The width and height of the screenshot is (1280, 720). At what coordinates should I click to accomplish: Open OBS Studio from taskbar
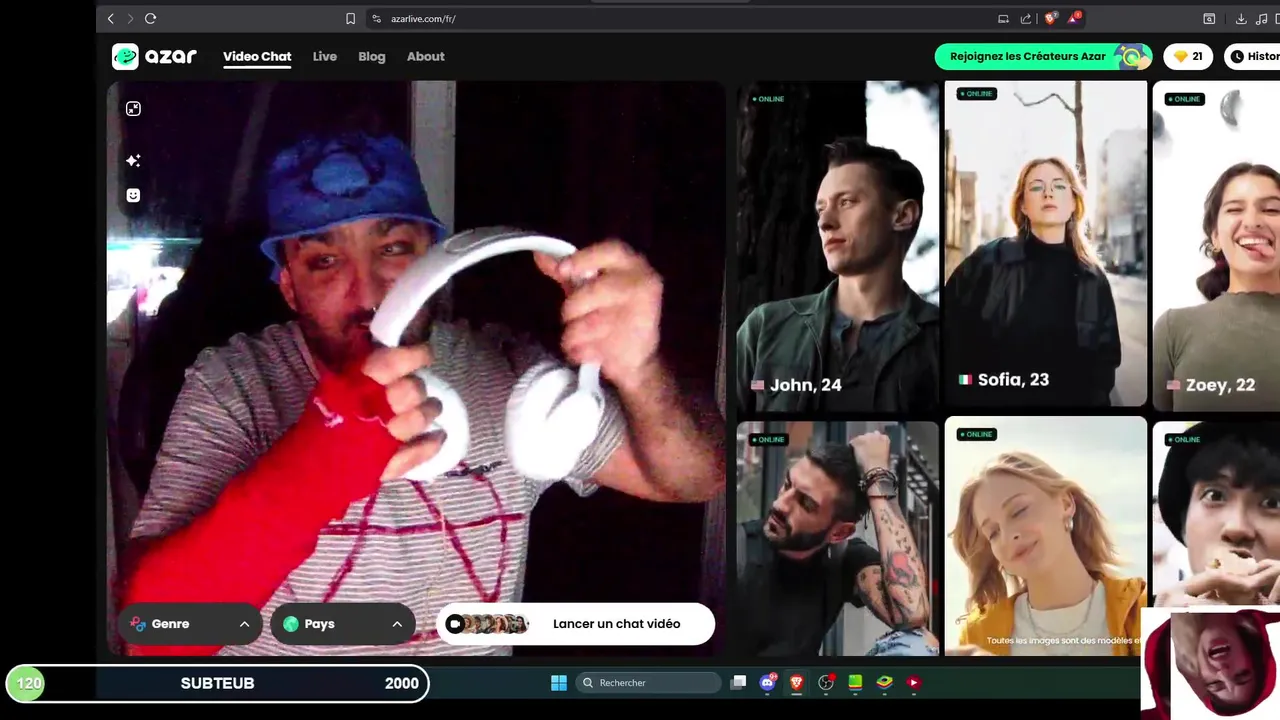click(x=826, y=683)
